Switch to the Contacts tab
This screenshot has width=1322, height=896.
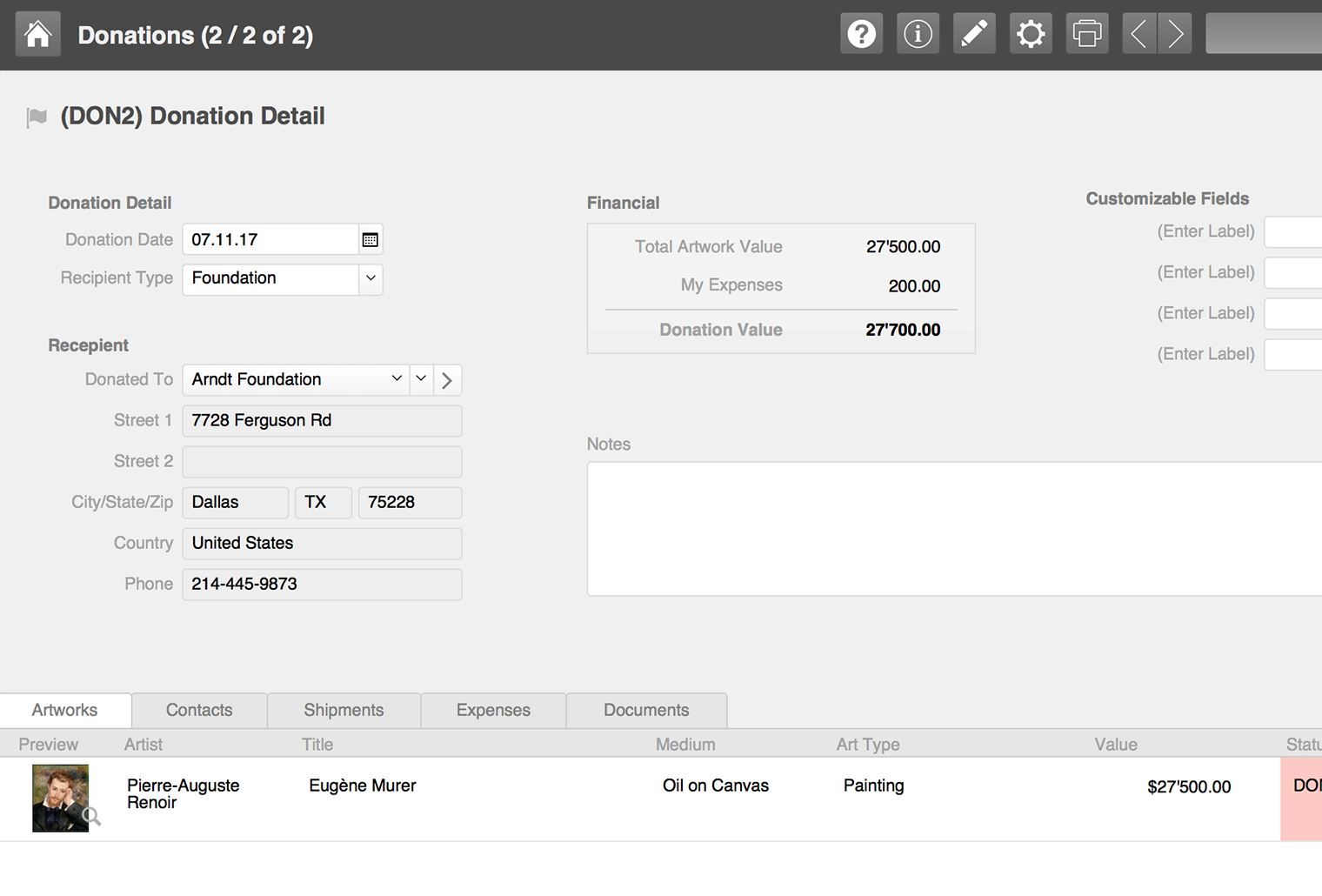[x=199, y=710]
